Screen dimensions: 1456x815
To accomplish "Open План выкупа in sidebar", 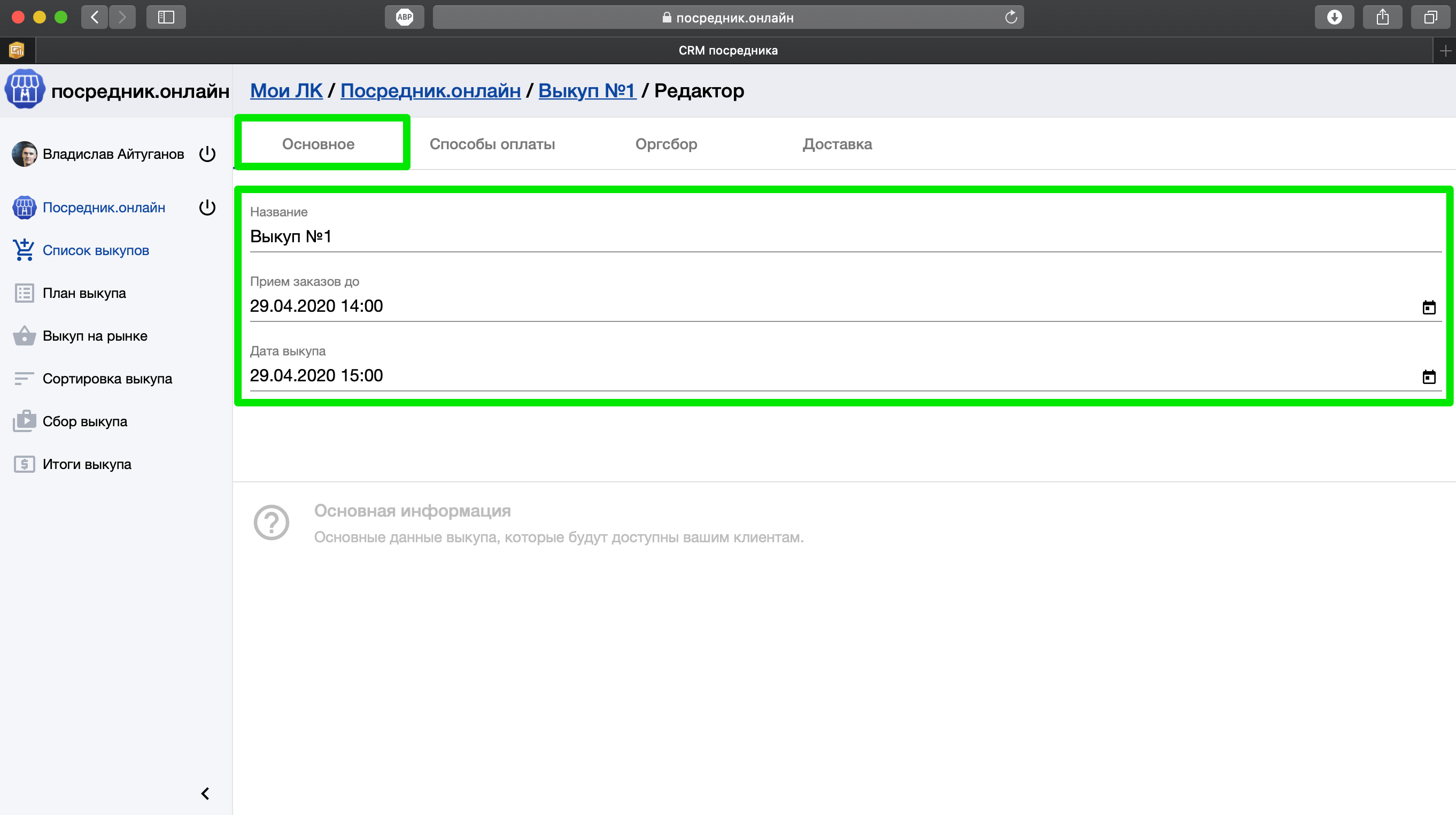I will pyautogui.click(x=84, y=293).
